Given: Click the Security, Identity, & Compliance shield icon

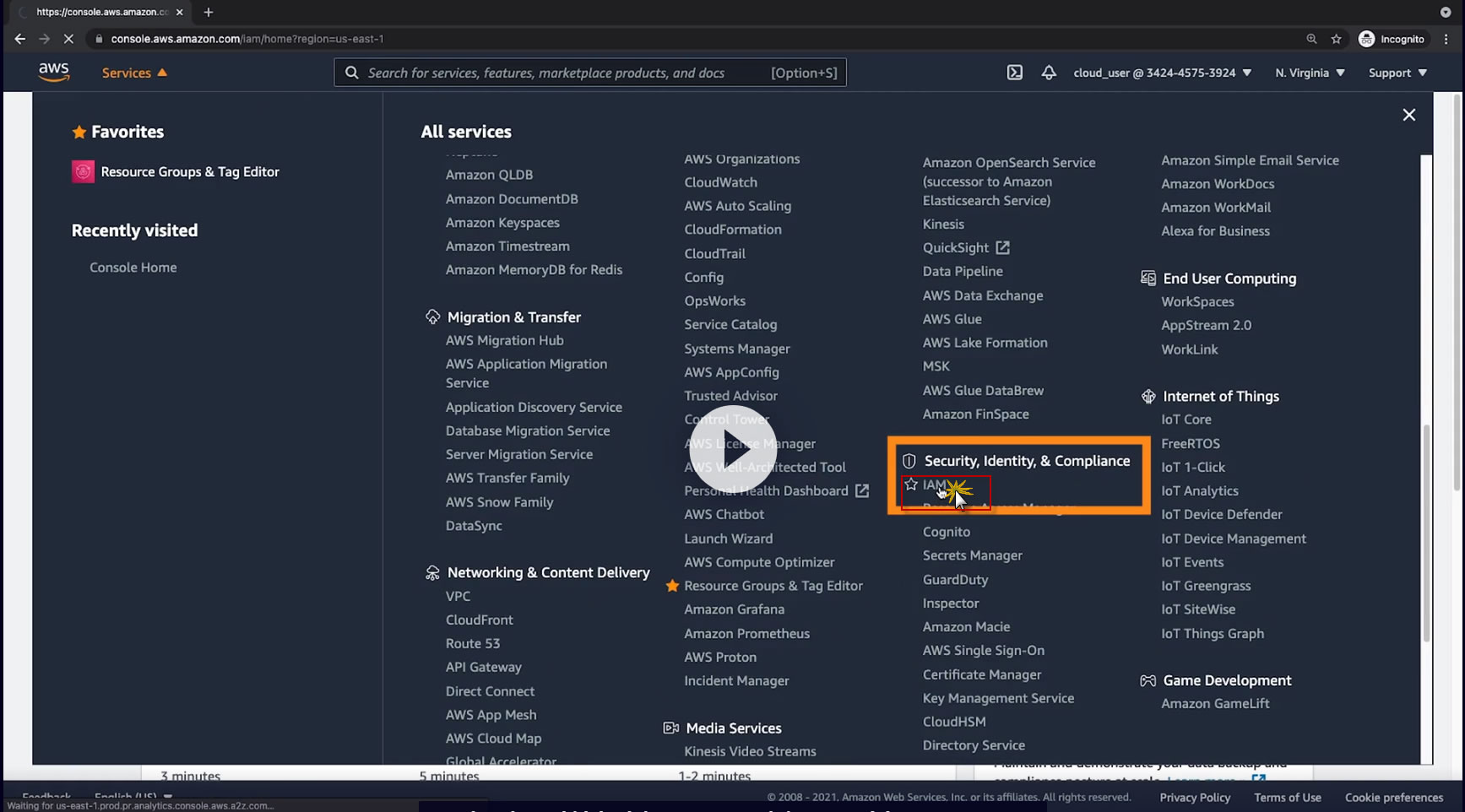Looking at the screenshot, I should (909, 461).
